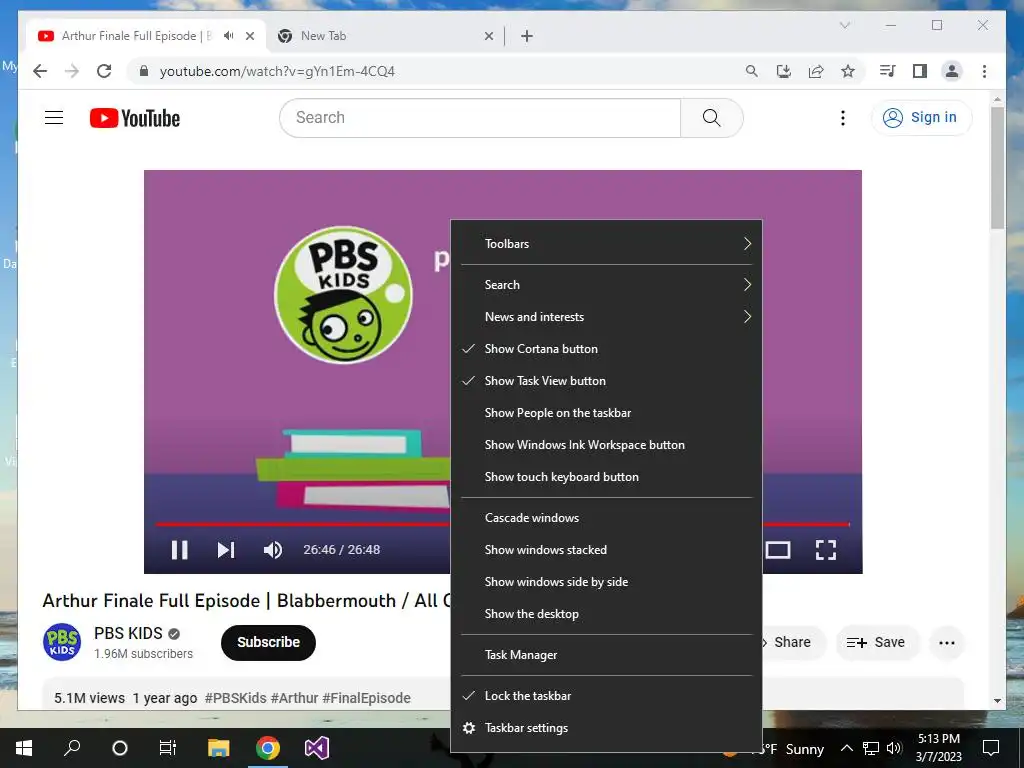Open YouTube settings three-dot menu
This screenshot has width=1024, height=768.
(842, 118)
